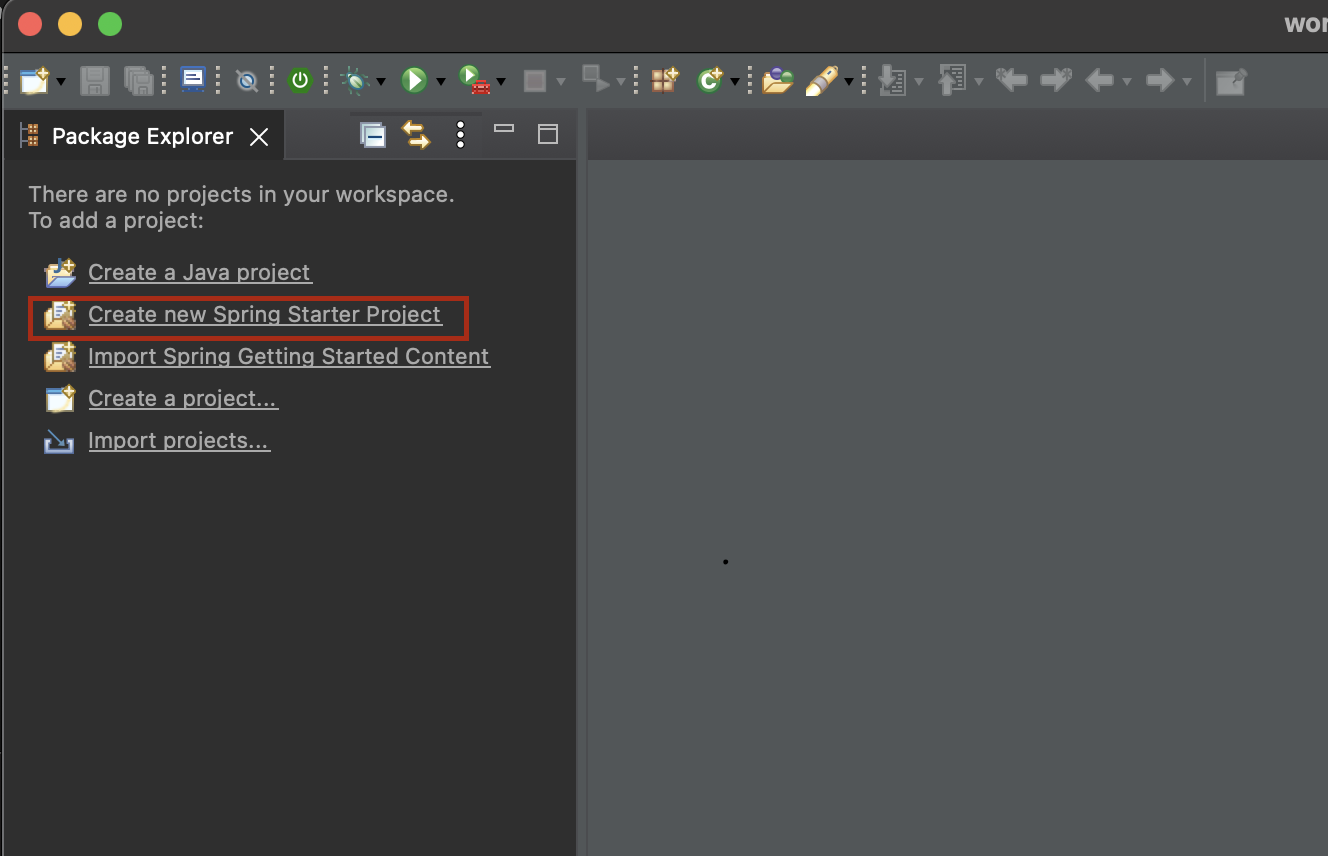This screenshot has height=856, width=1328.
Task: Click the Relaunch square-with-play icon
Action: (596, 80)
